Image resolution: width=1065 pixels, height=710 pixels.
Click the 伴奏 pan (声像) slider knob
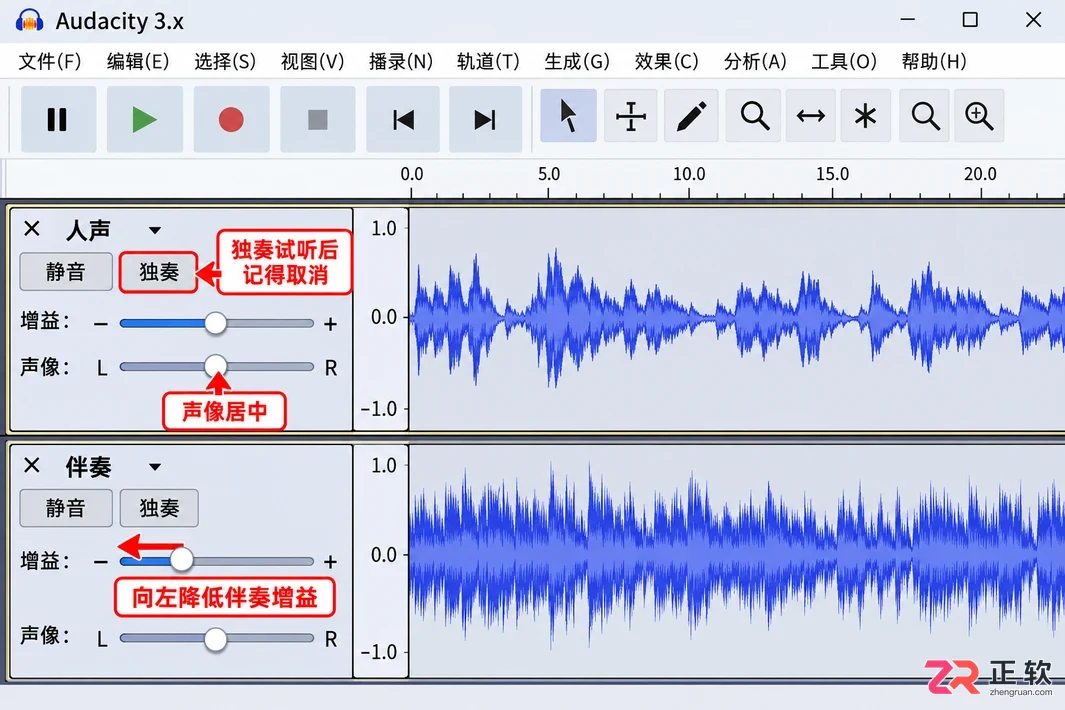pyautogui.click(x=215, y=639)
